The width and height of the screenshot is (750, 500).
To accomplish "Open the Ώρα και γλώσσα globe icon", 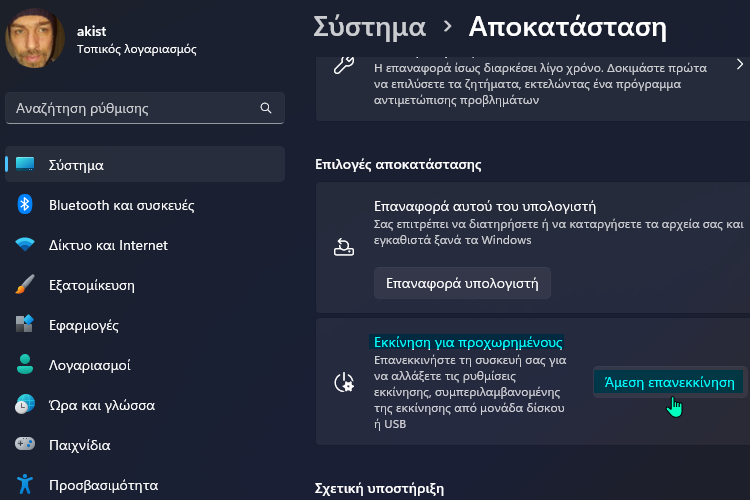I will (25, 404).
